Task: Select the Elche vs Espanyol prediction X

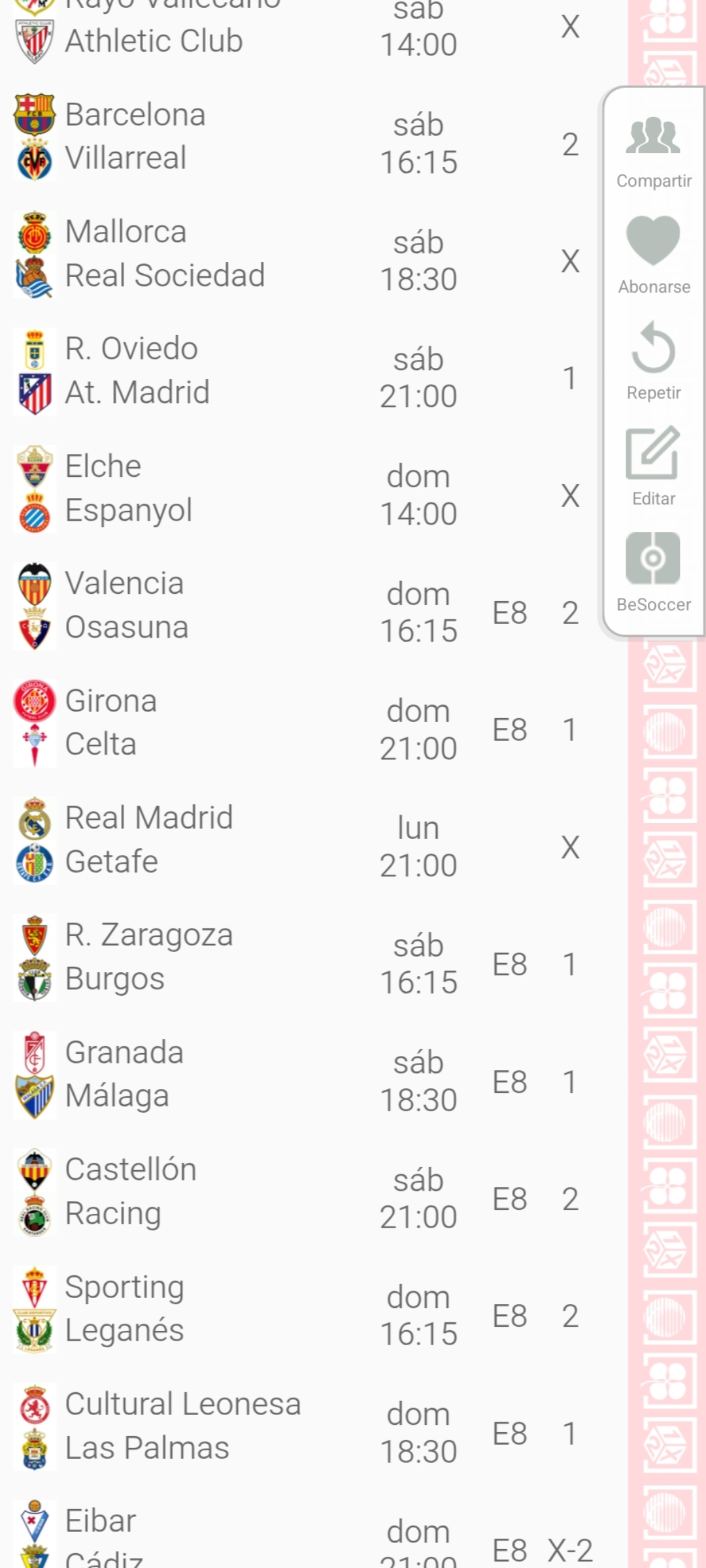Action: pos(570,496)
